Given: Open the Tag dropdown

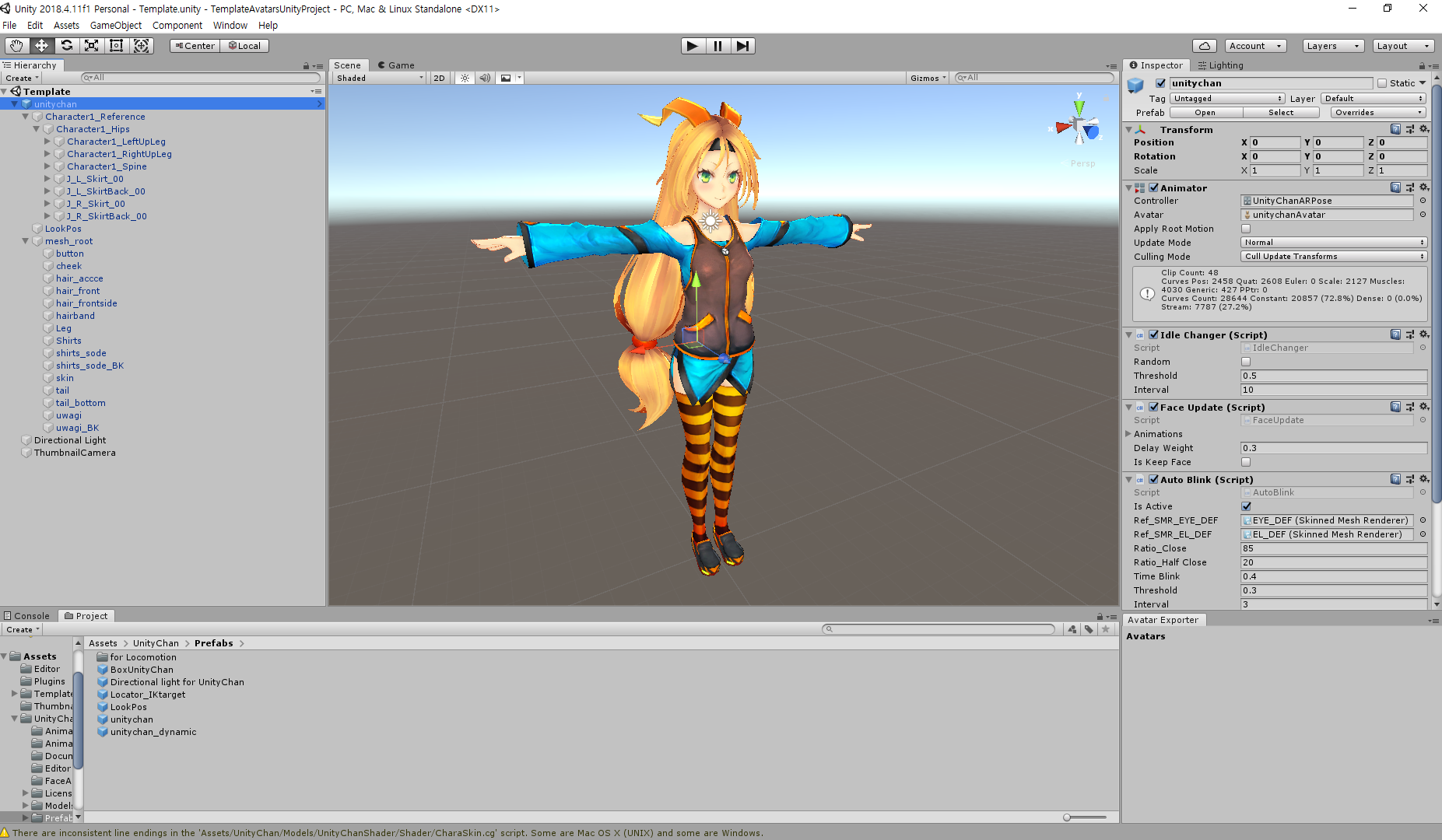Looking at the screenshot, I should [1227, 99].
